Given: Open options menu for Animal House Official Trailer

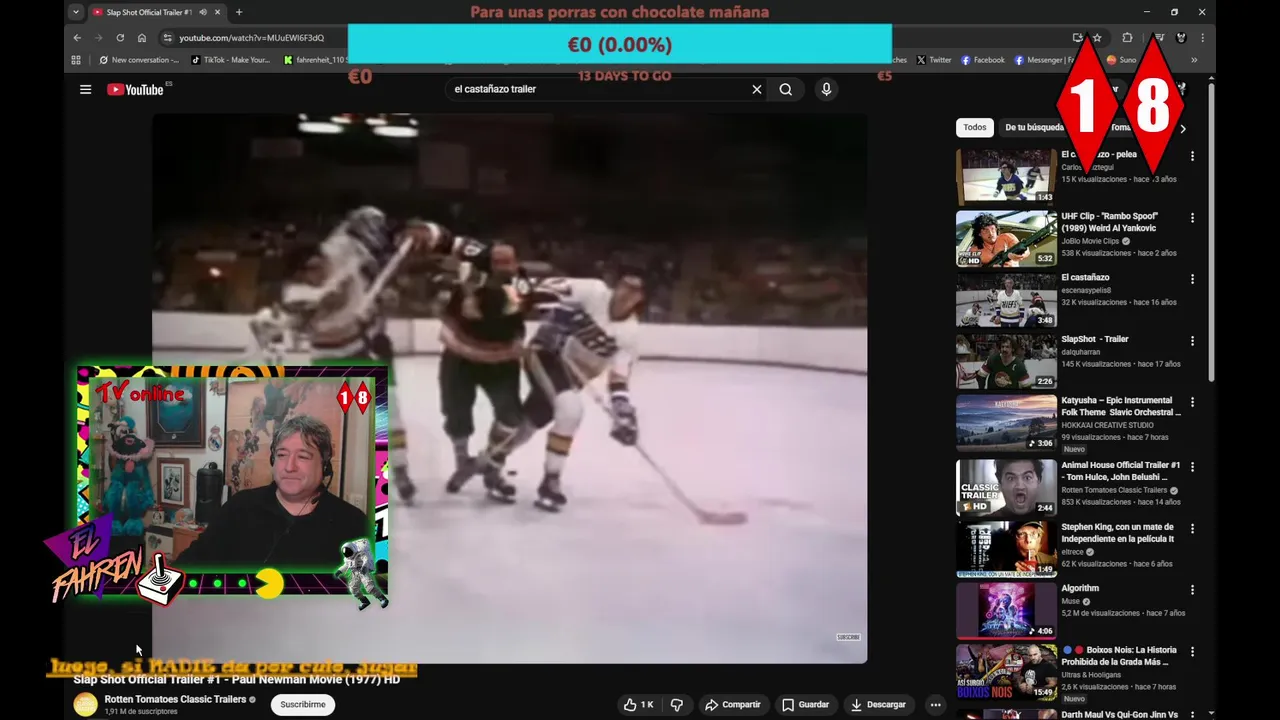Looking at the screenshot, I should [1192, 467].
